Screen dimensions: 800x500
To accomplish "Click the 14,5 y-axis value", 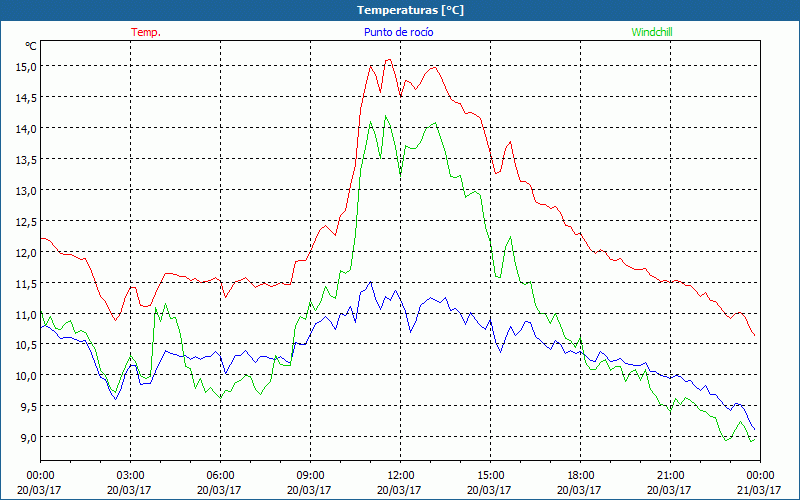I will pos(27,97).
